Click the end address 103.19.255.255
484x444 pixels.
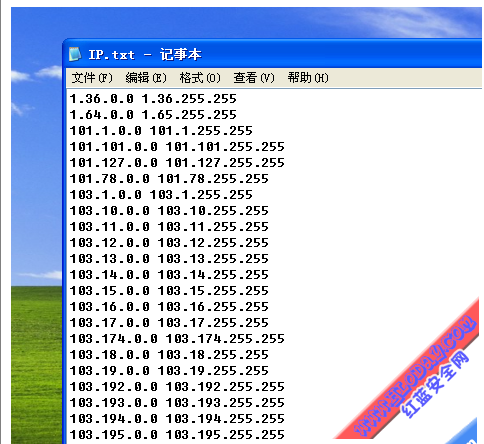(x=213, y=371)
